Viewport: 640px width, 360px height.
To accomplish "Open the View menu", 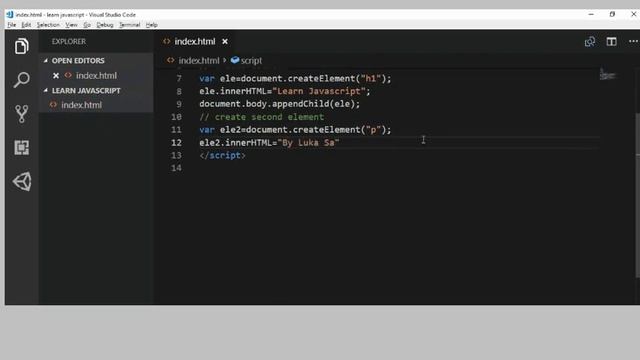I will (x=71, y=25).
